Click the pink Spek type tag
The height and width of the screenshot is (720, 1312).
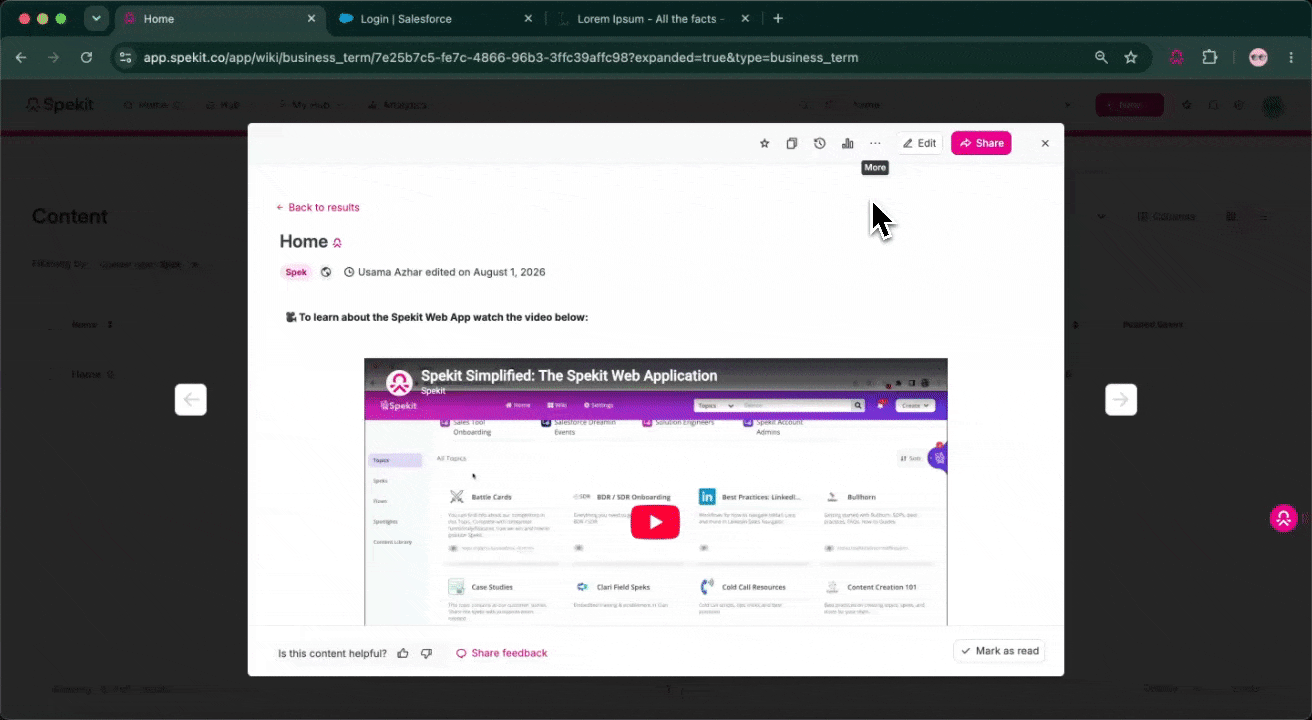(296, 272)
